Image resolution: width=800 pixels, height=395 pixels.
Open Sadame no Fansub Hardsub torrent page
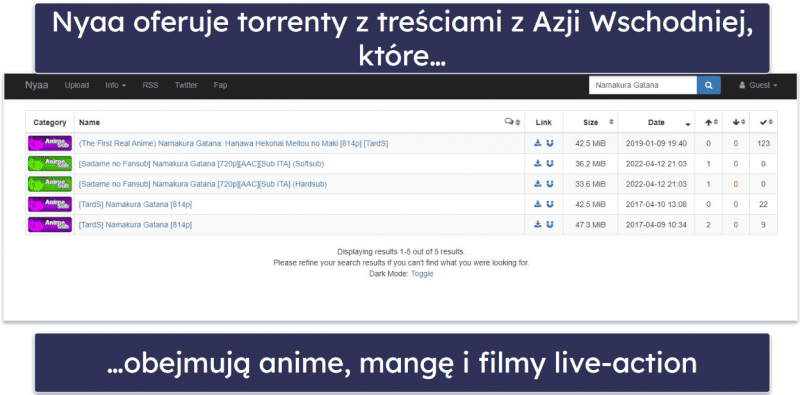coord(203,184)
